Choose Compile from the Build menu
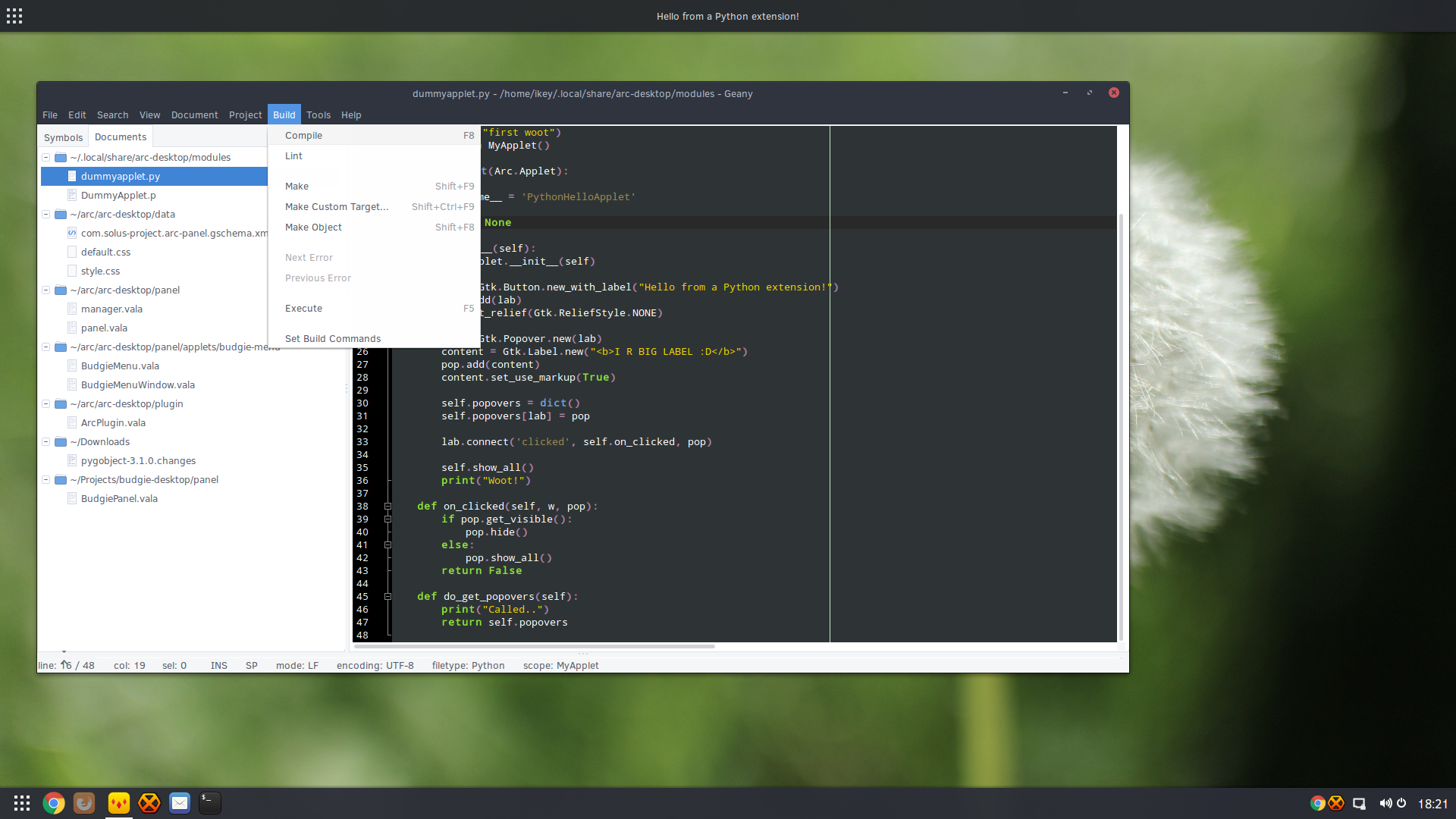 (374, 136)
